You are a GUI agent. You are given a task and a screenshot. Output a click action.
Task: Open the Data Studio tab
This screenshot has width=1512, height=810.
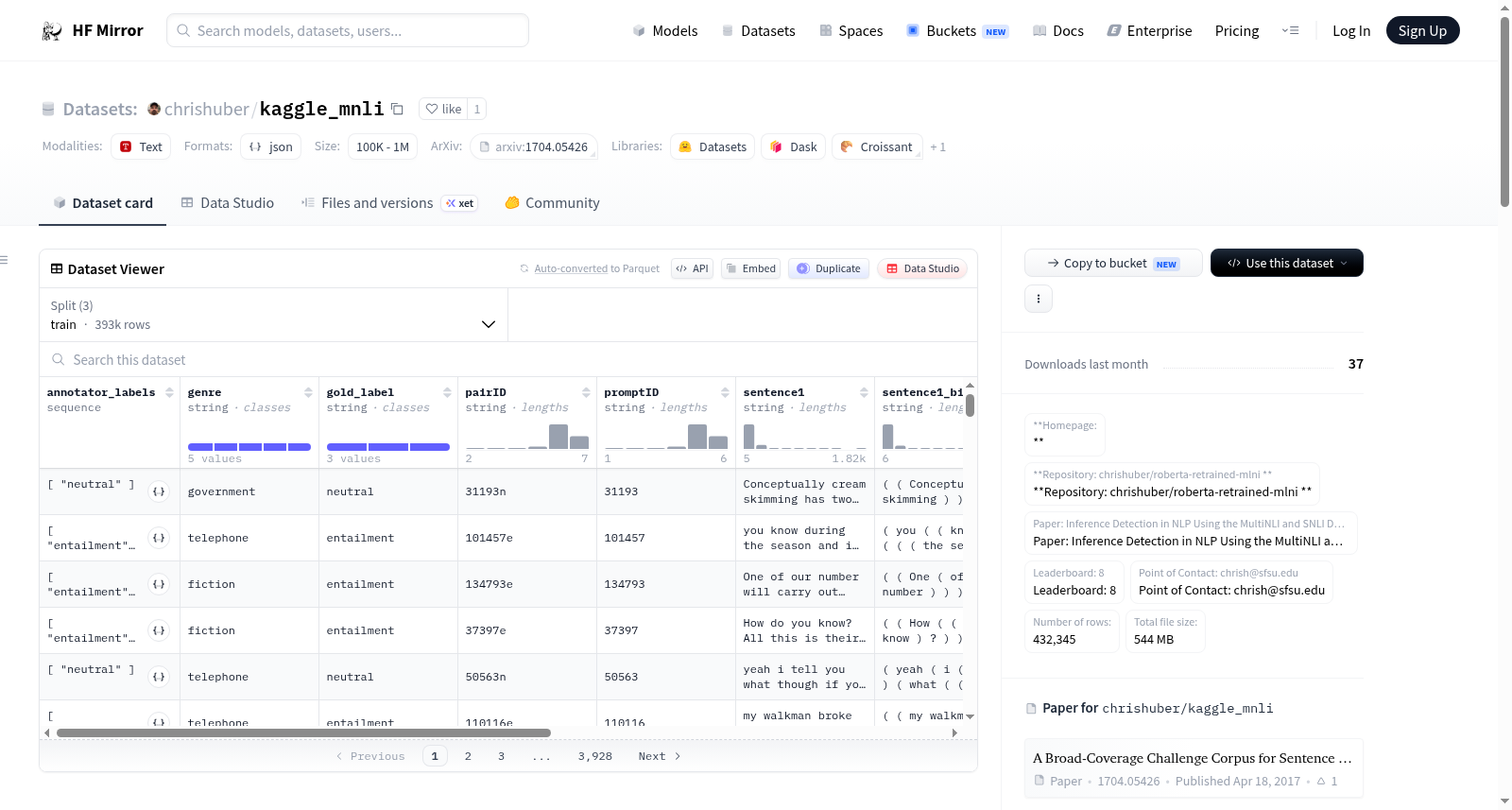(x=228, y=202)
